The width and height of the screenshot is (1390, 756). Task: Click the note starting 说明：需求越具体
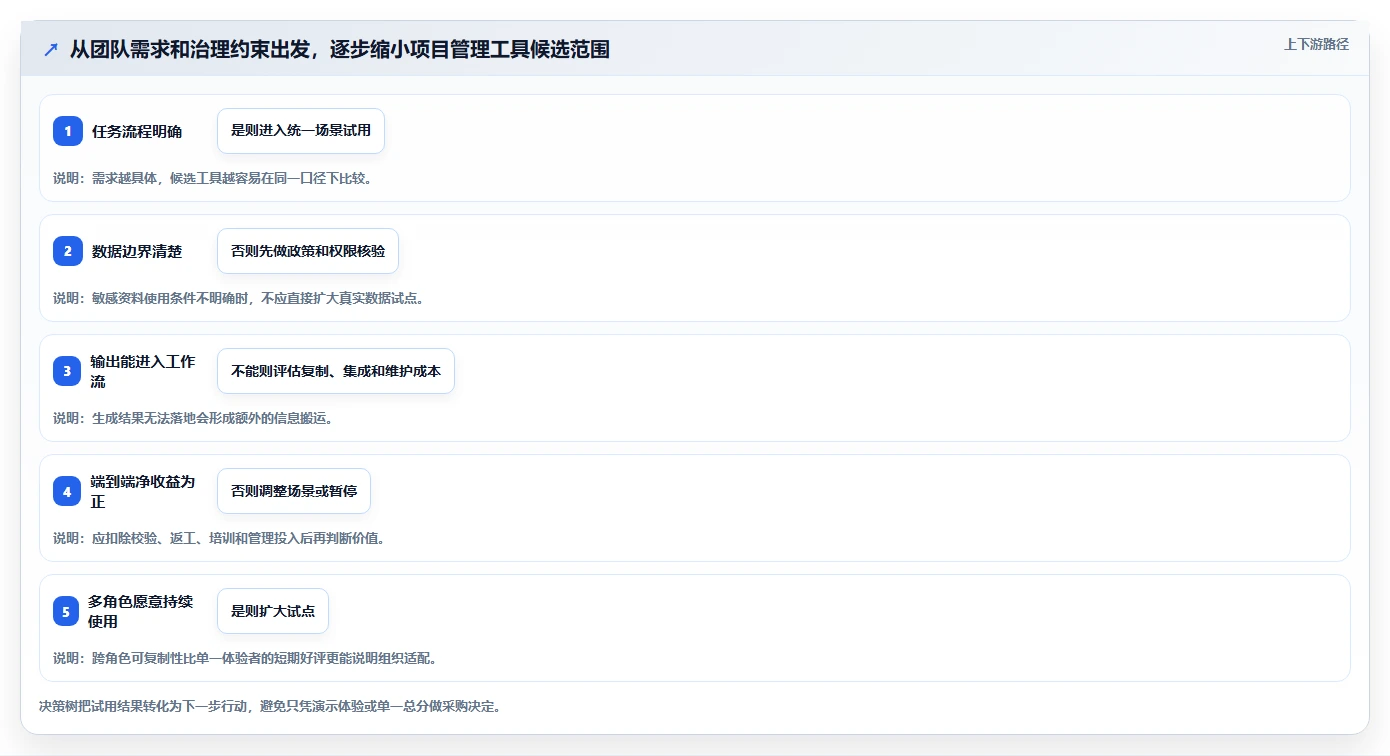[x=213, y=178]
